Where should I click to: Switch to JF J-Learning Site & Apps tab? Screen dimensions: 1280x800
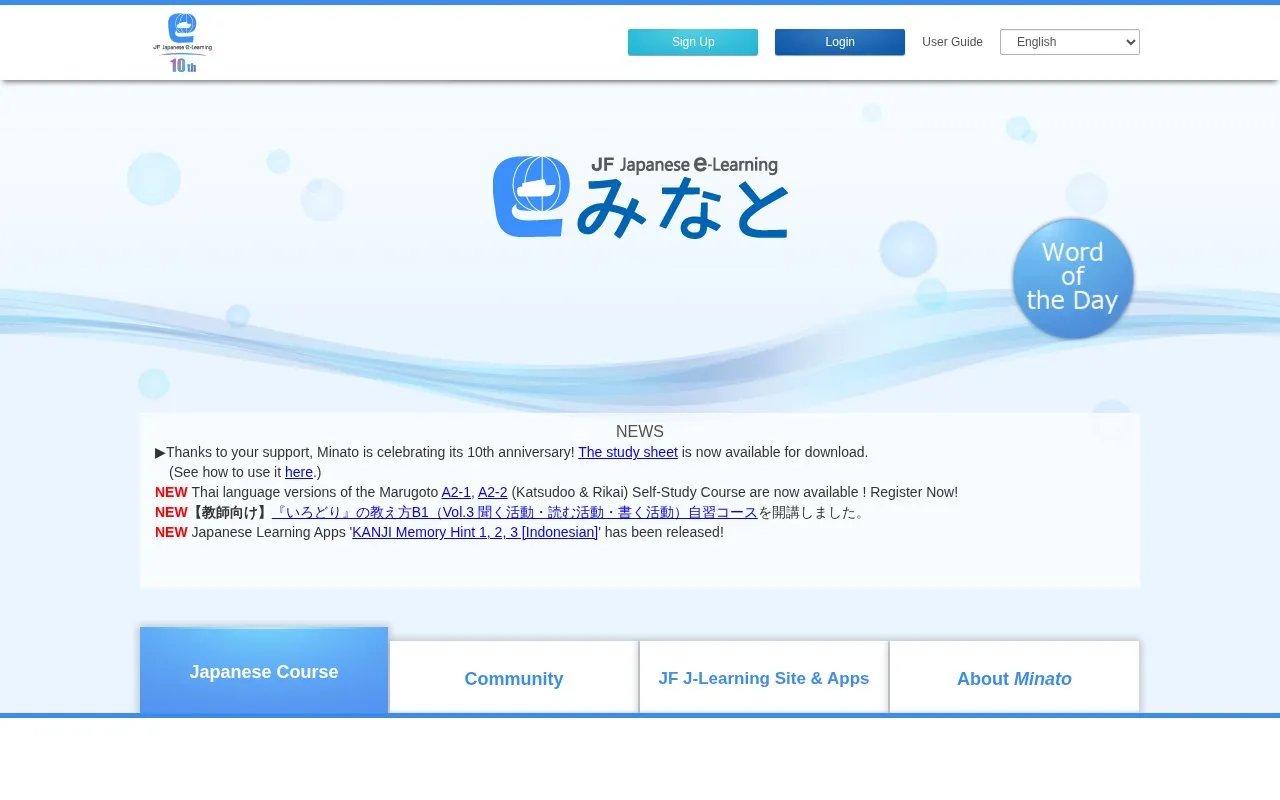(764, 678)
